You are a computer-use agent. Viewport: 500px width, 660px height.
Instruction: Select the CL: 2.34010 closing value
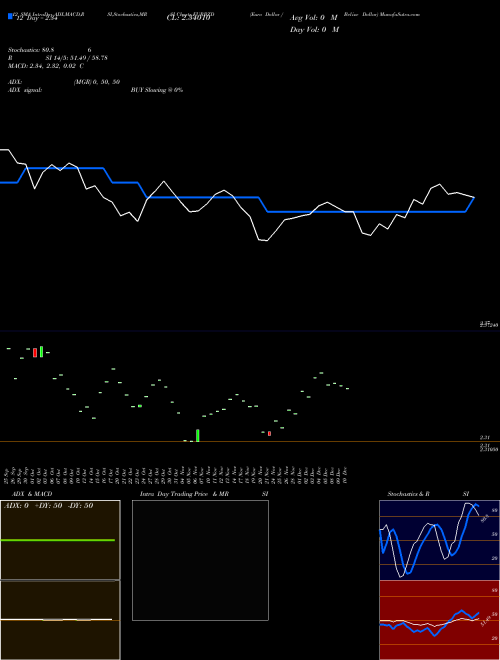point(188,18)
